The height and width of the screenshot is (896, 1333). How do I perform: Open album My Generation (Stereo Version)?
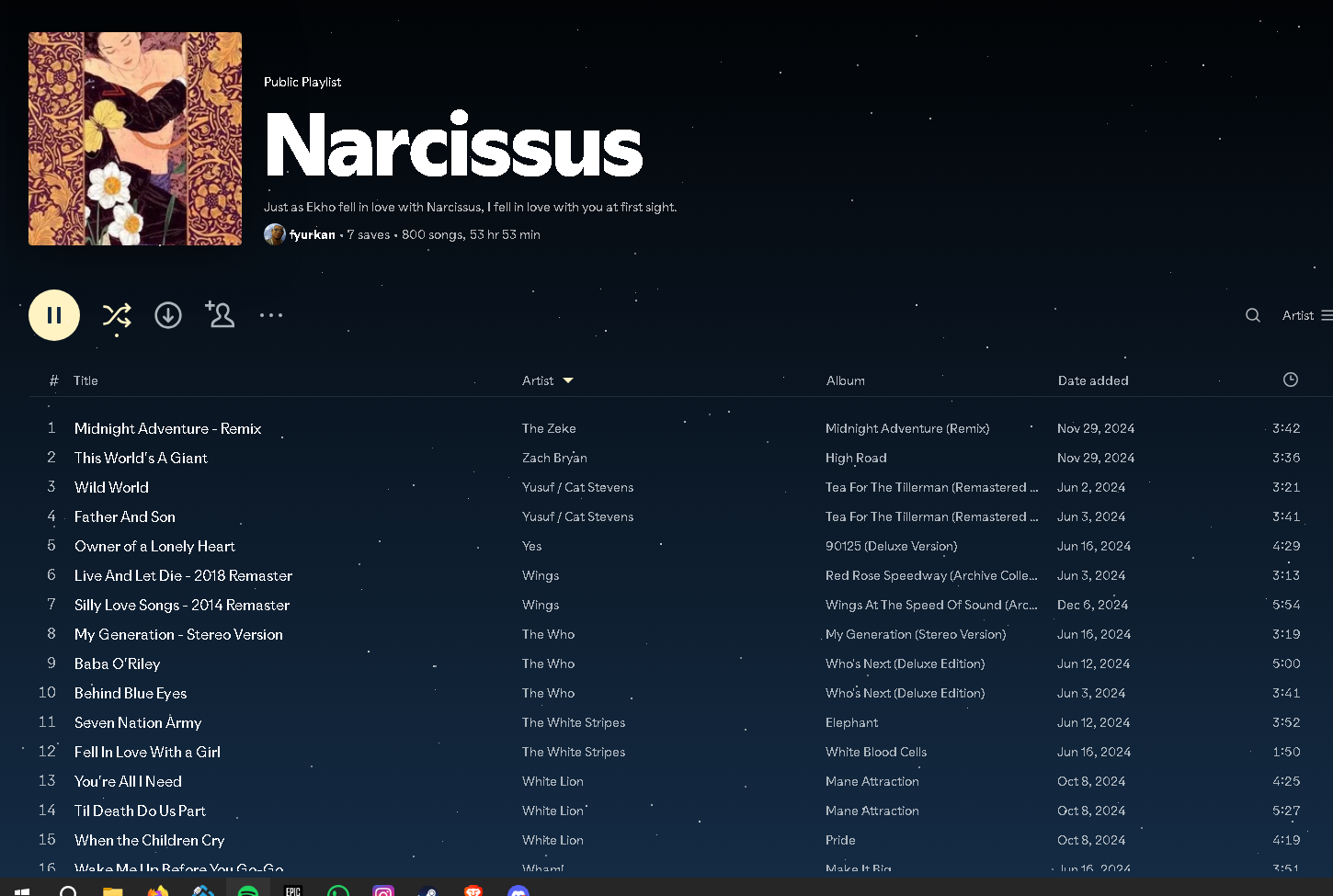coord(916,634)
